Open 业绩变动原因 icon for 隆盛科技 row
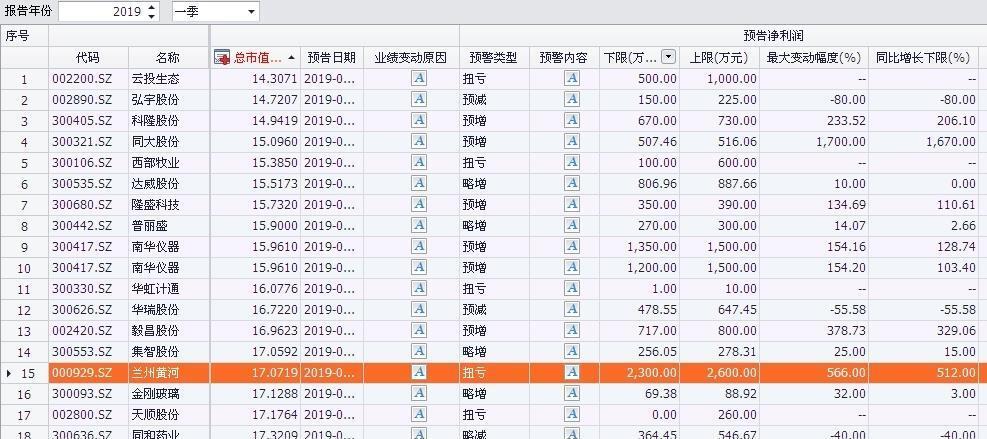This screenshot has height=439, width=987. coord(419,205)
